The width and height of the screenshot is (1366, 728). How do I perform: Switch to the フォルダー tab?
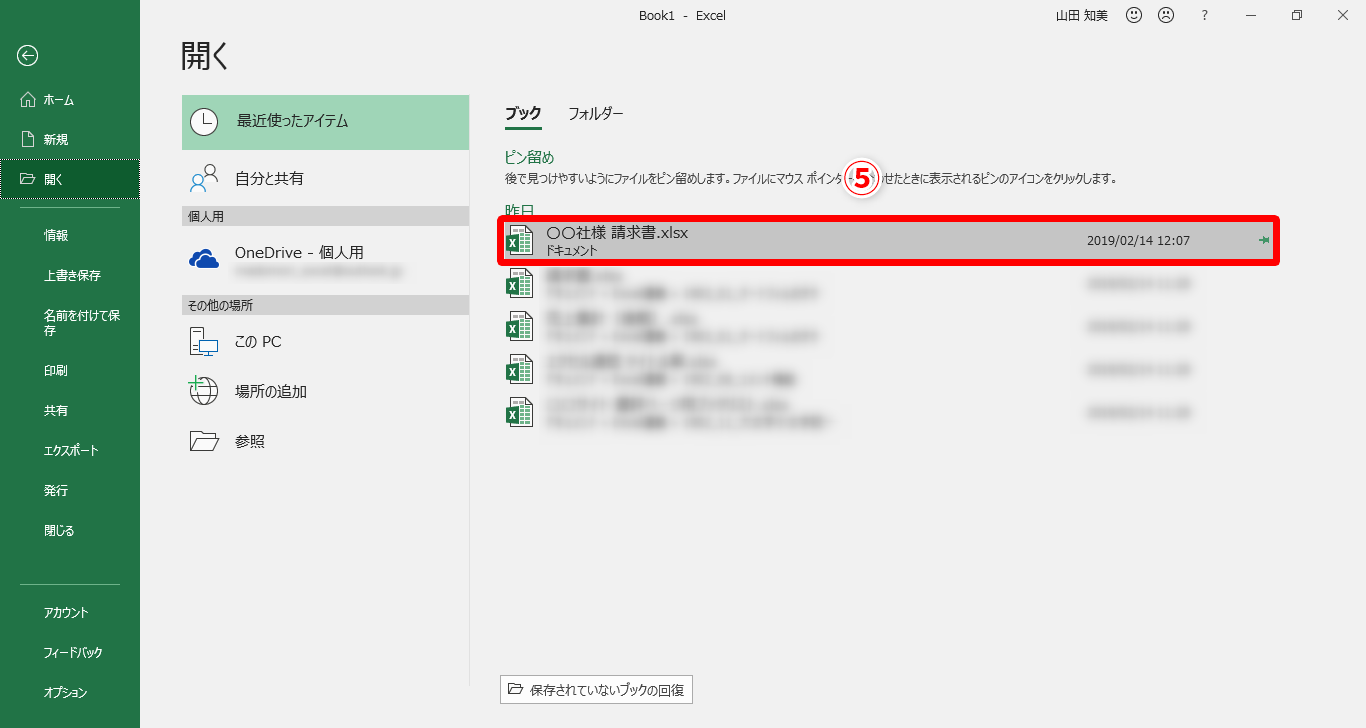click(596, 114)
